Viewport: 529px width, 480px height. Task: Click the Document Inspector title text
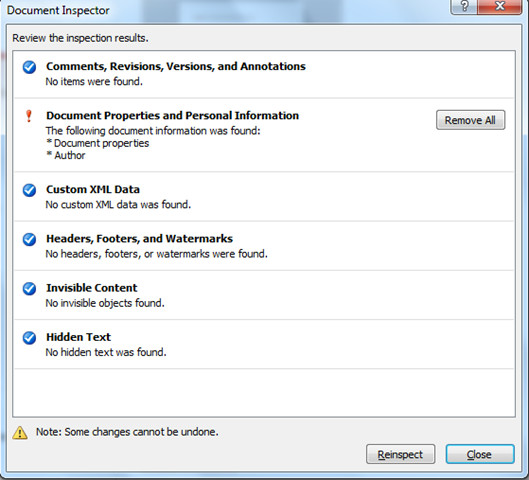(58, 10)
